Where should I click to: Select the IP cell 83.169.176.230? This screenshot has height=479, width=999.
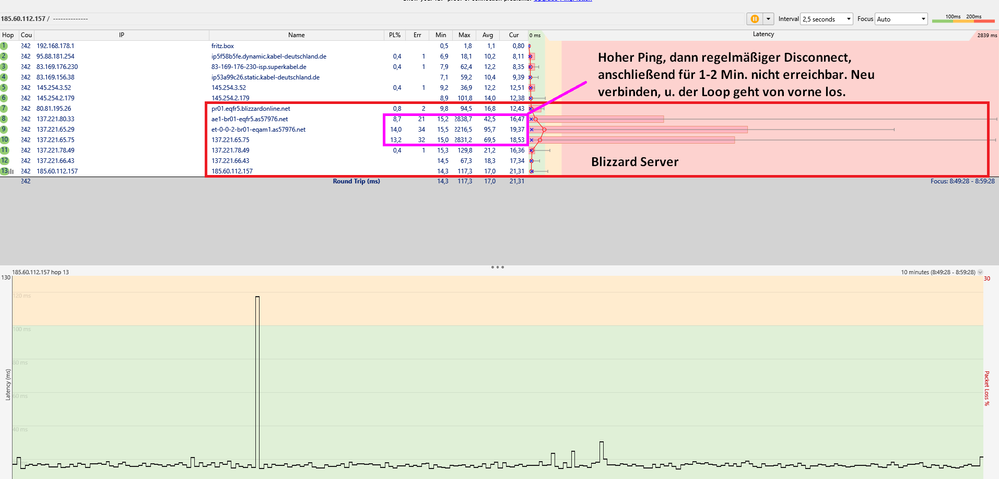coord(57,66)
